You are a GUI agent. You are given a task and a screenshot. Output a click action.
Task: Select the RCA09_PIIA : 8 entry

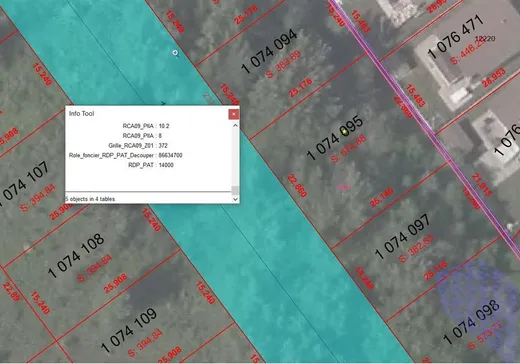(142, 136)
